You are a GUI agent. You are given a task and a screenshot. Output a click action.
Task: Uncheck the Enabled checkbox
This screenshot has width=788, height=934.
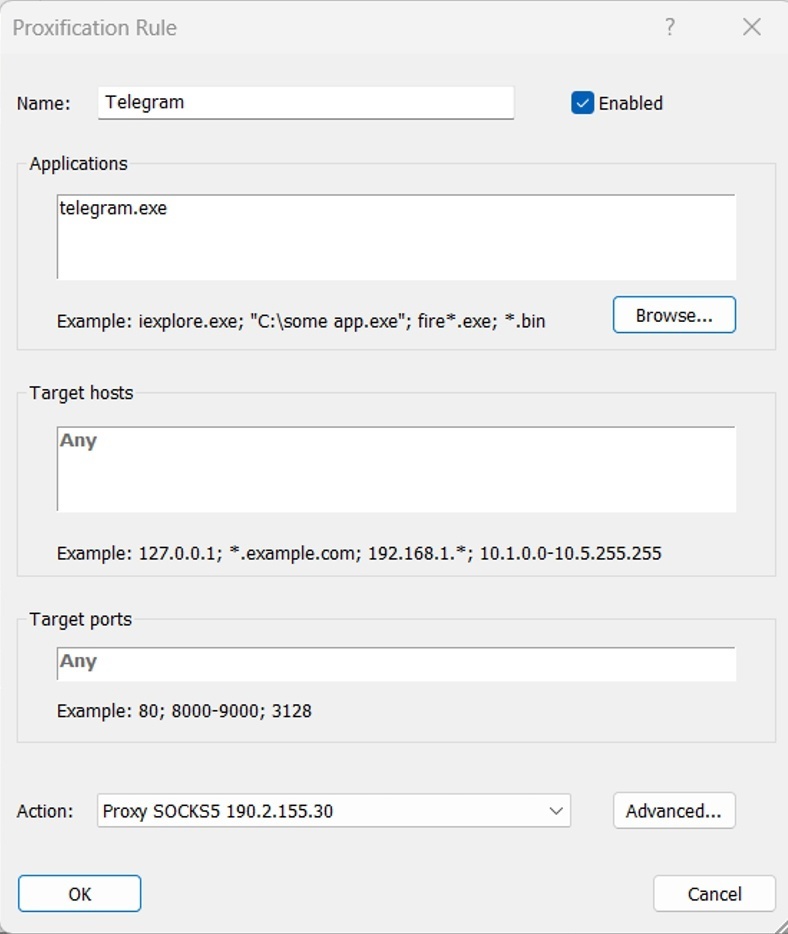tap(582, 103)
